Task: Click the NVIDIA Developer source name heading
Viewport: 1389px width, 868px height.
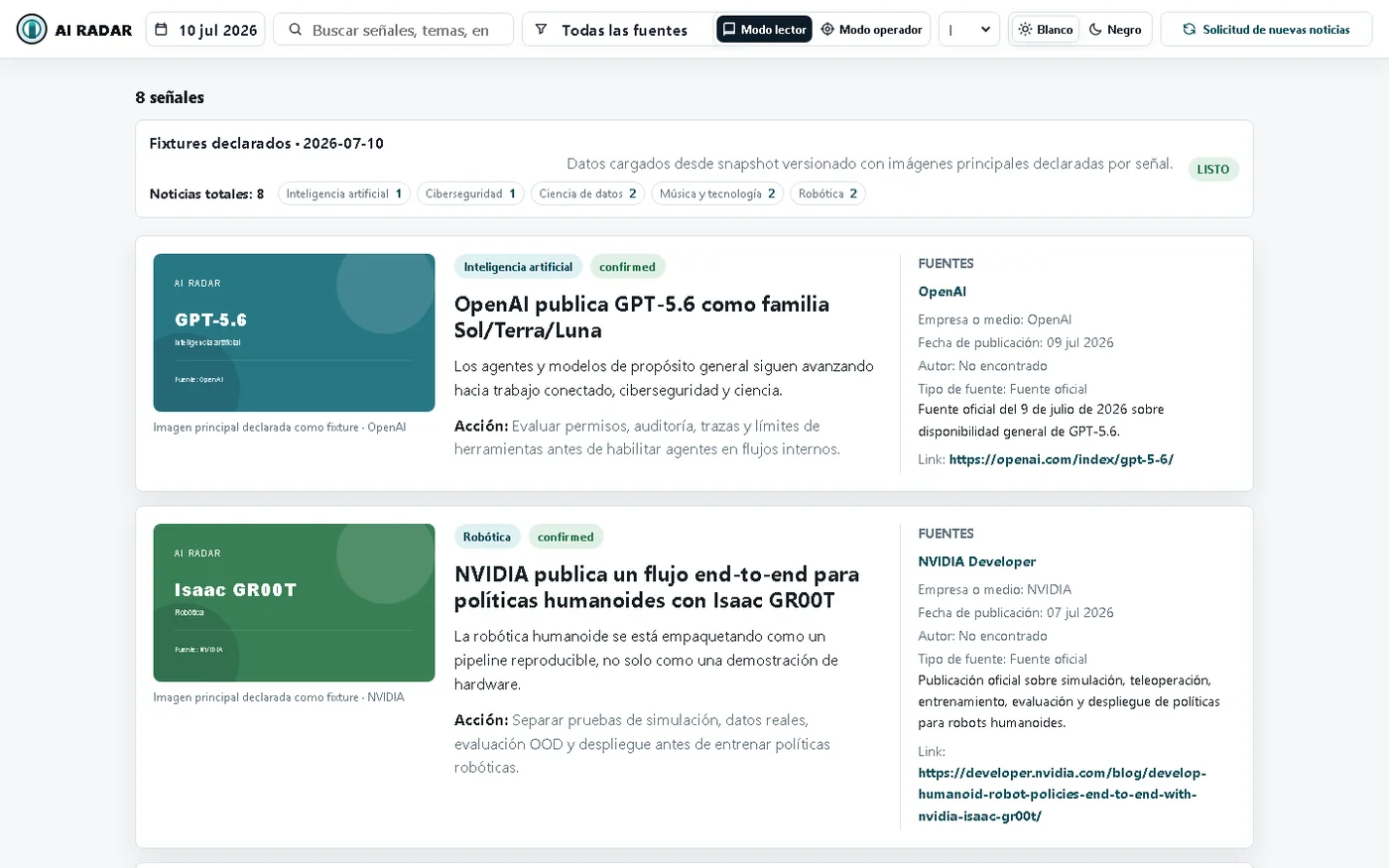Action: (x=976, y=561)
